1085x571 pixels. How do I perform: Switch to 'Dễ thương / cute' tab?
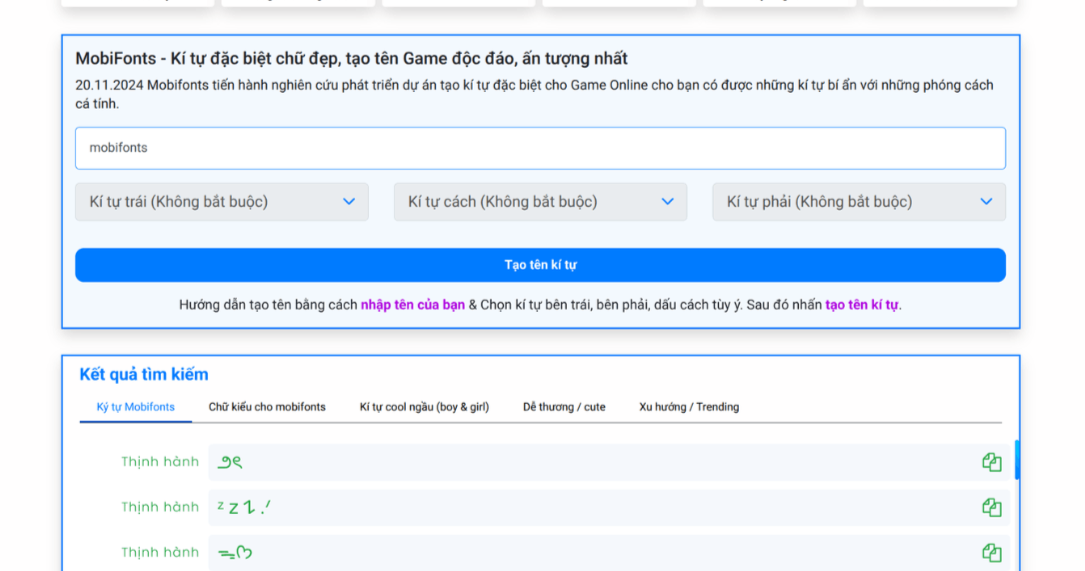pyautogui.click(x=564, y=407)
